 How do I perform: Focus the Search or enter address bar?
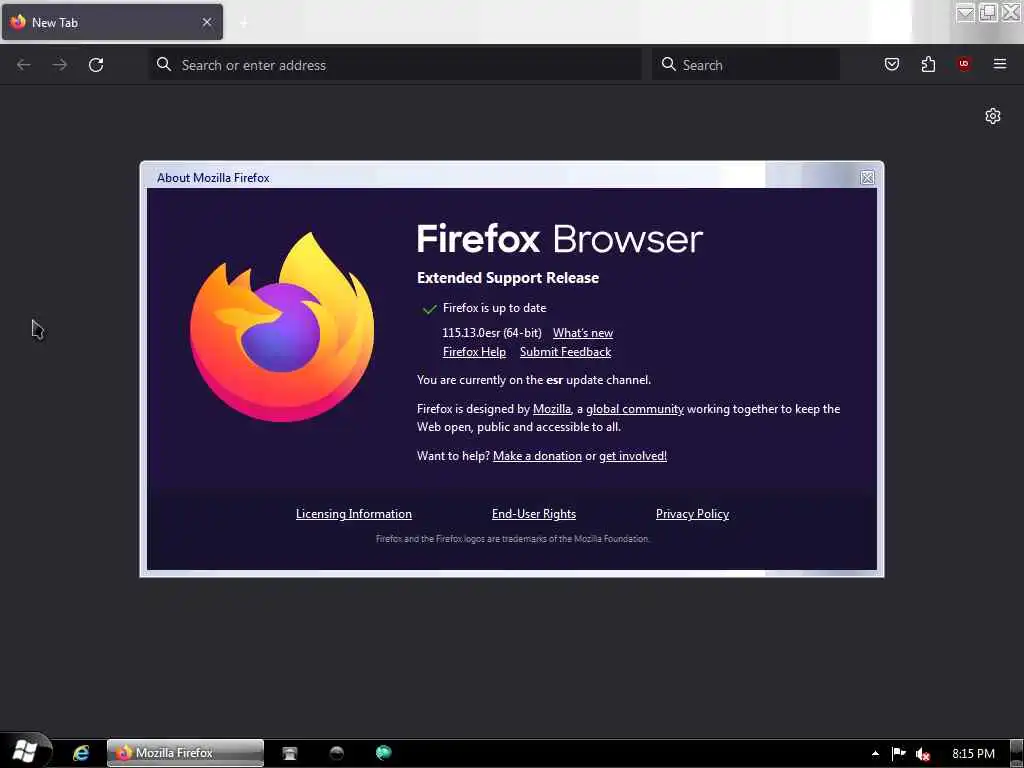(395, 65)
